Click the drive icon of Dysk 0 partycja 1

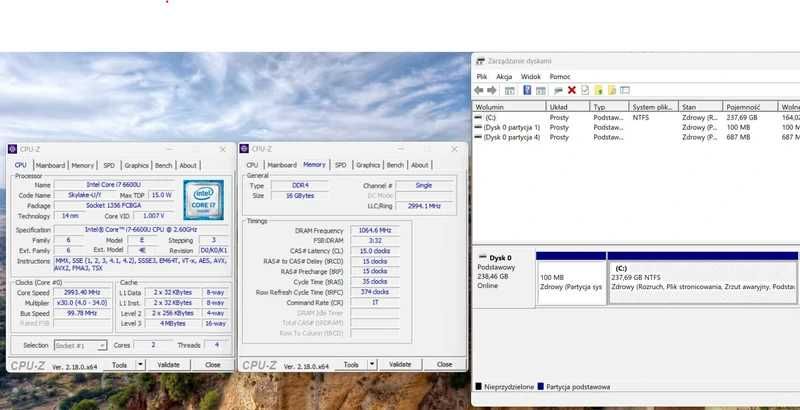click(x=478, y=127)
